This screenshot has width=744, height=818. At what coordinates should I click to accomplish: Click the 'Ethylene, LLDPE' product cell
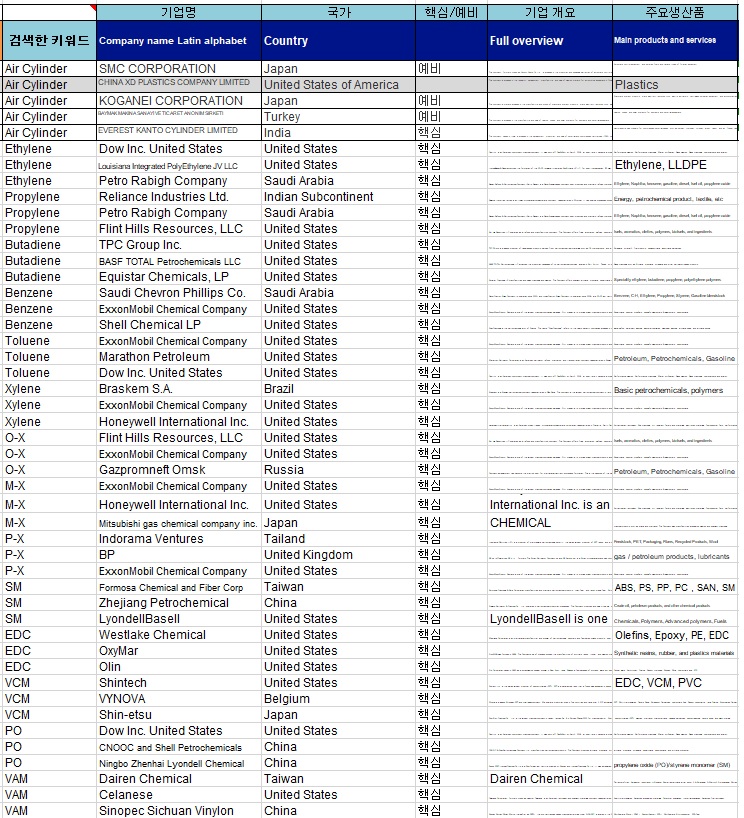pos(675,165)
